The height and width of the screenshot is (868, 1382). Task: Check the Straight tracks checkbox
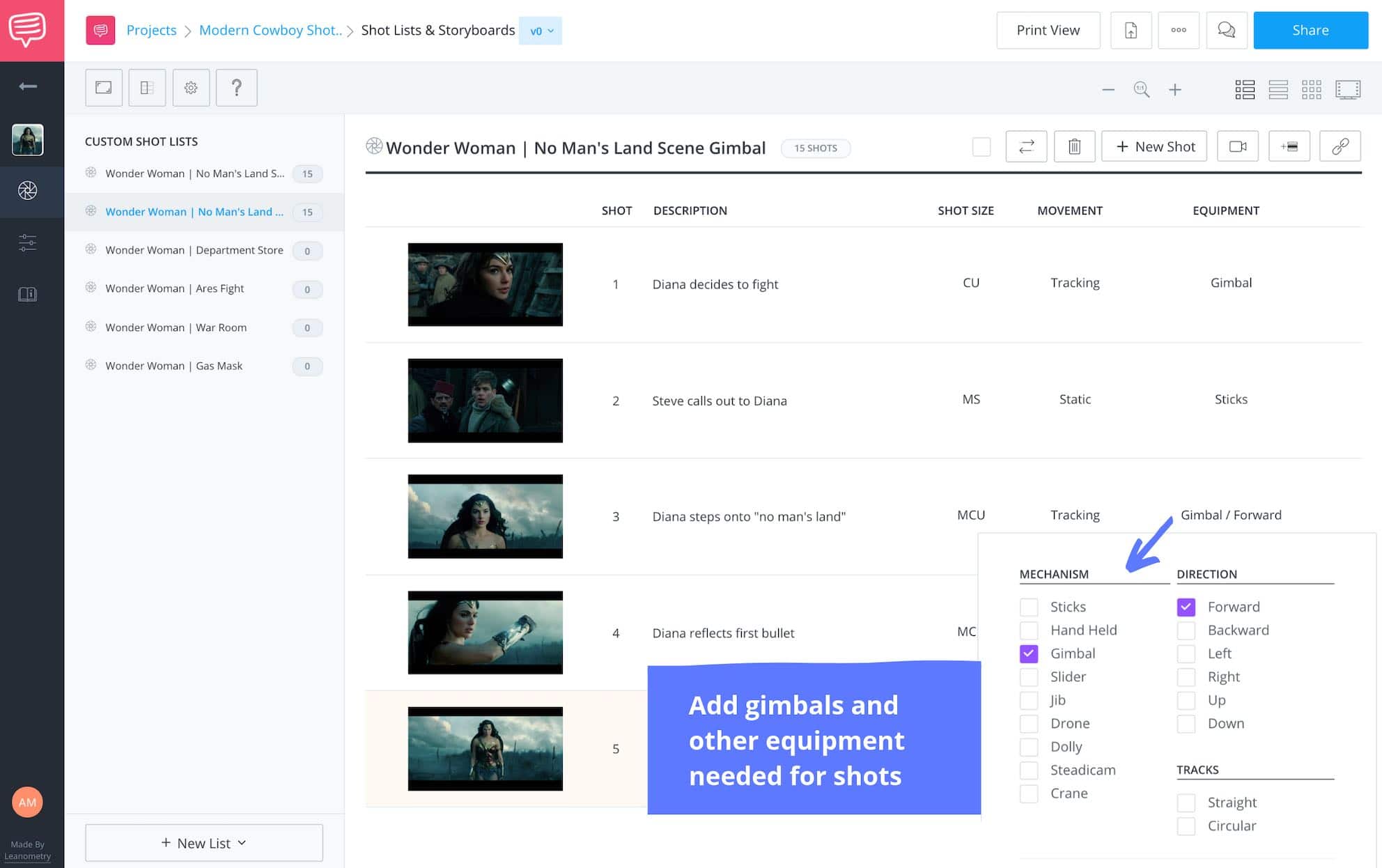coord(1186,803)
